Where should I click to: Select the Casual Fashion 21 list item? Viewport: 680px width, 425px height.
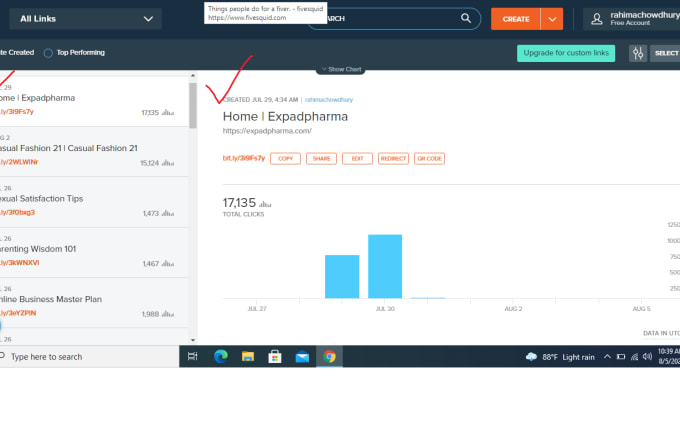[x=94, y=152]
